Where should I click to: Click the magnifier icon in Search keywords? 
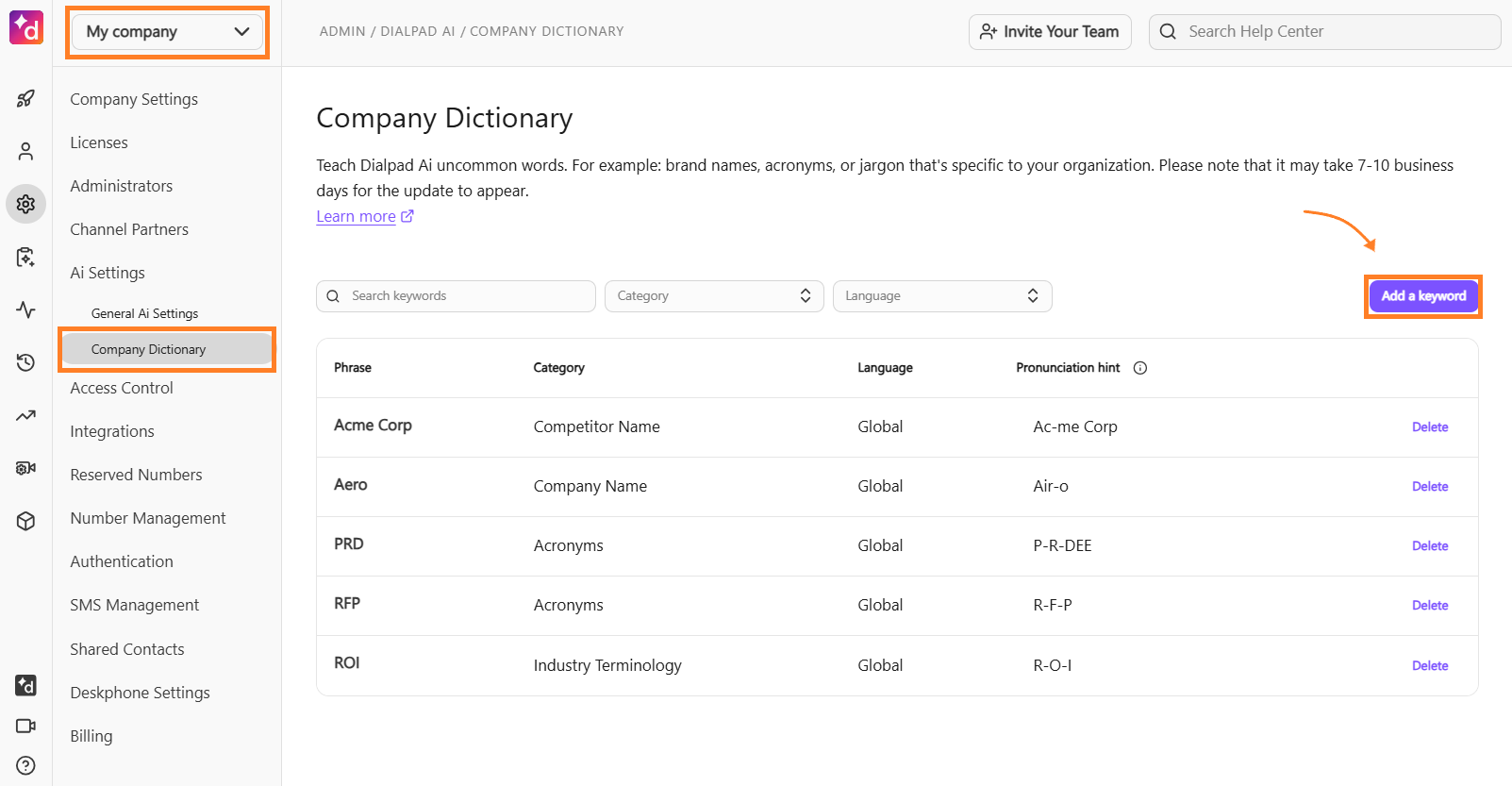[x=333, y=296]
